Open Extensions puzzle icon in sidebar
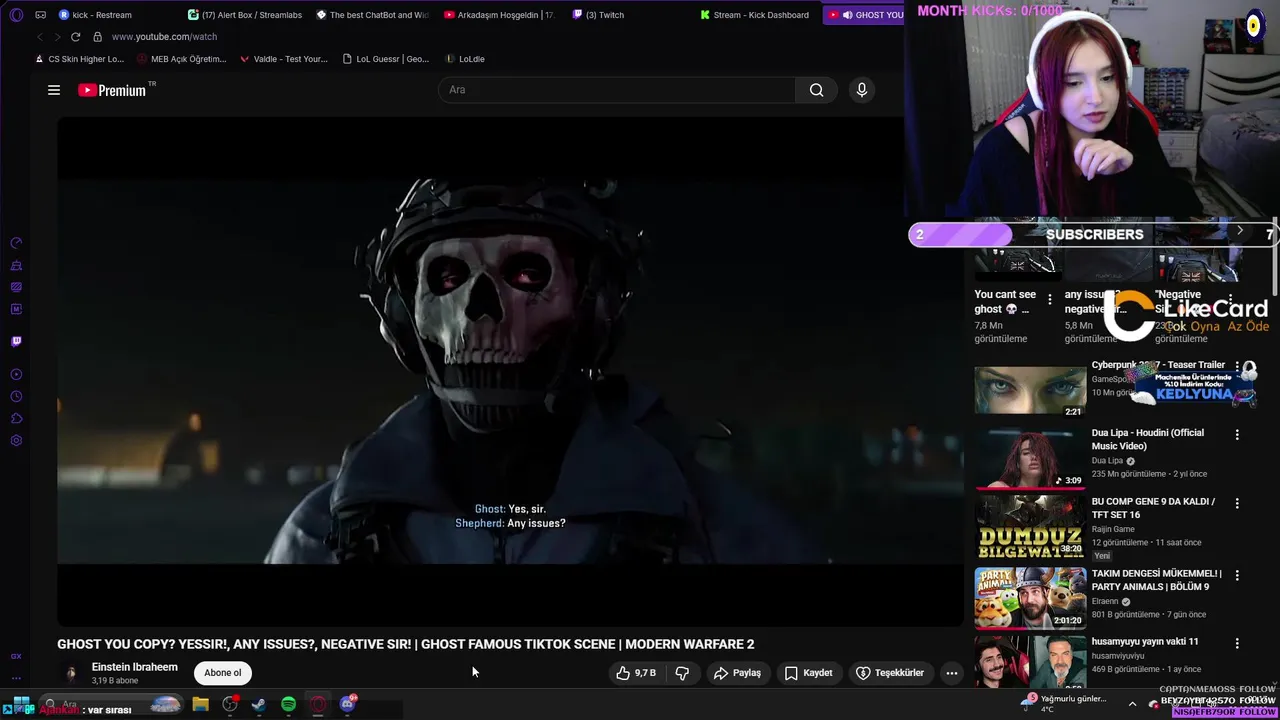 point(16,418)
